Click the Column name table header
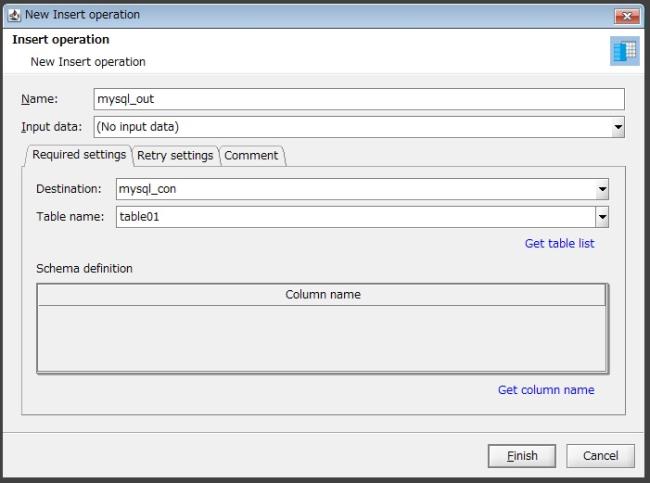Image resolution: width=650 pixels, height=483 pixels. (x=322, y=295)
